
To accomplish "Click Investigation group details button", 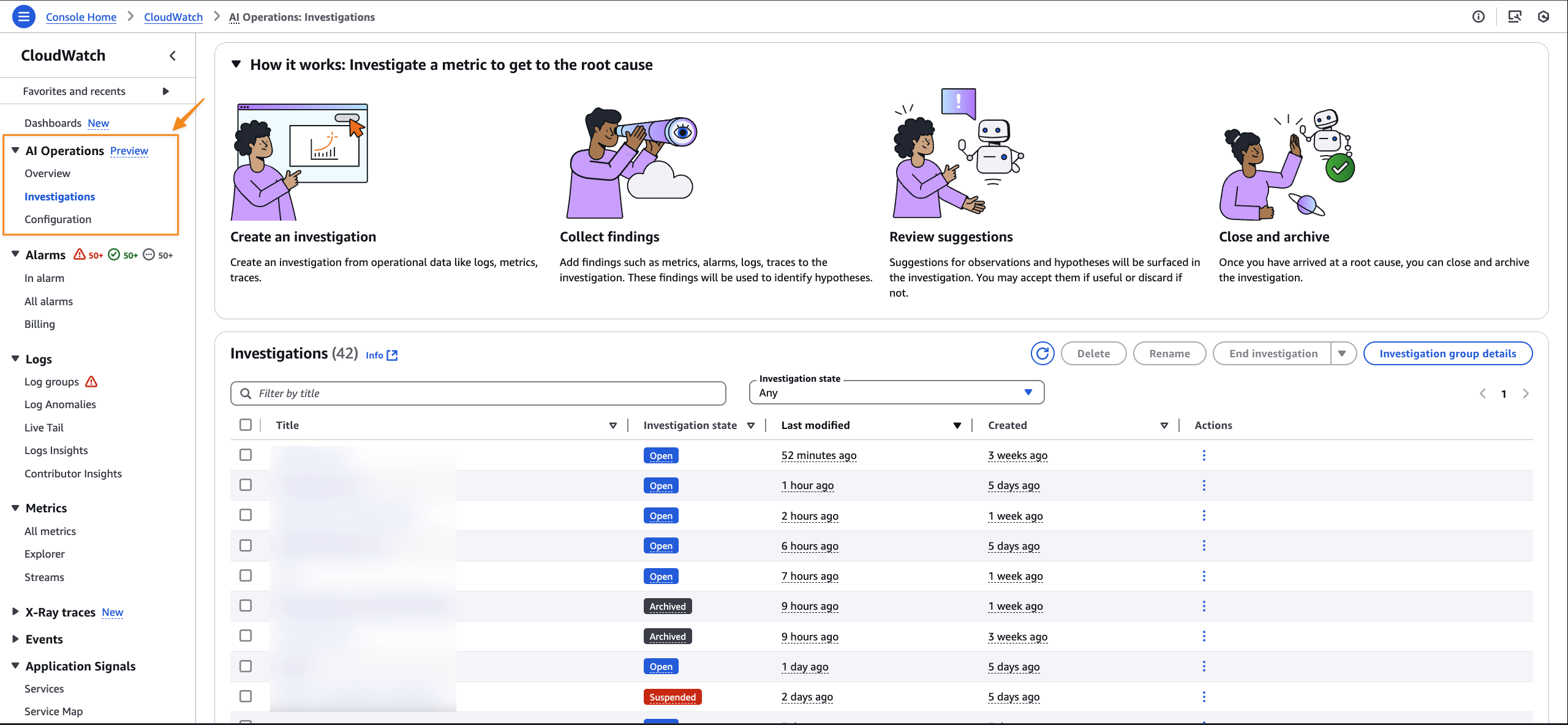I will [1447, 354].
